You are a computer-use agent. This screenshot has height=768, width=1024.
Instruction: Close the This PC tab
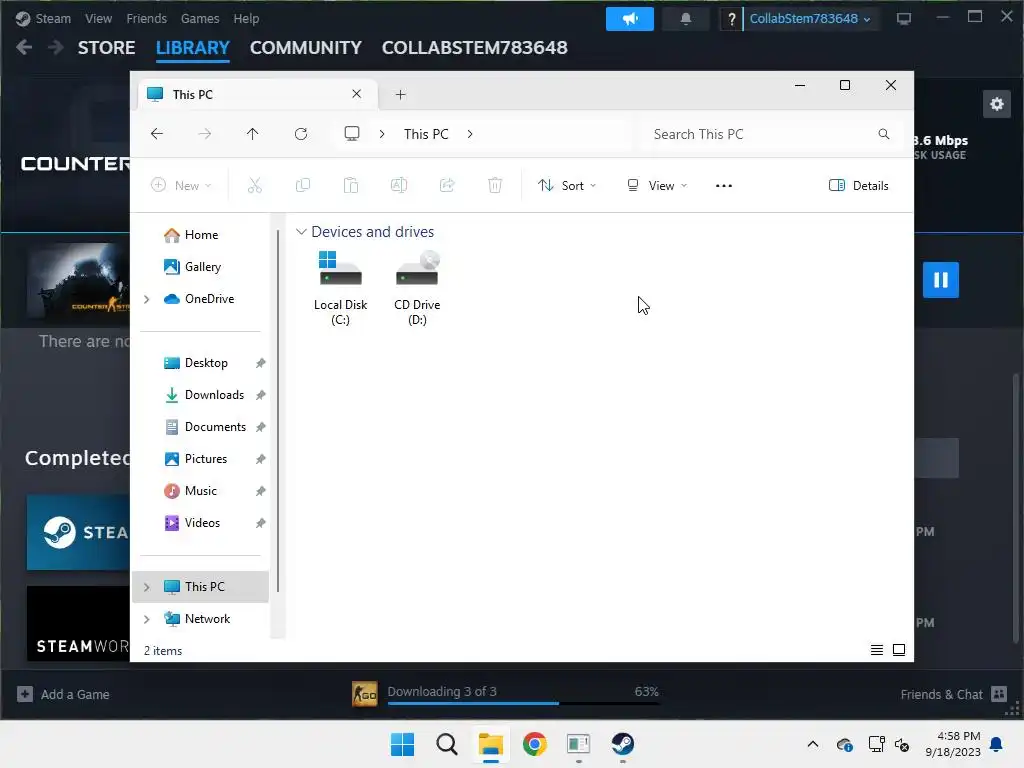[357, 94]
